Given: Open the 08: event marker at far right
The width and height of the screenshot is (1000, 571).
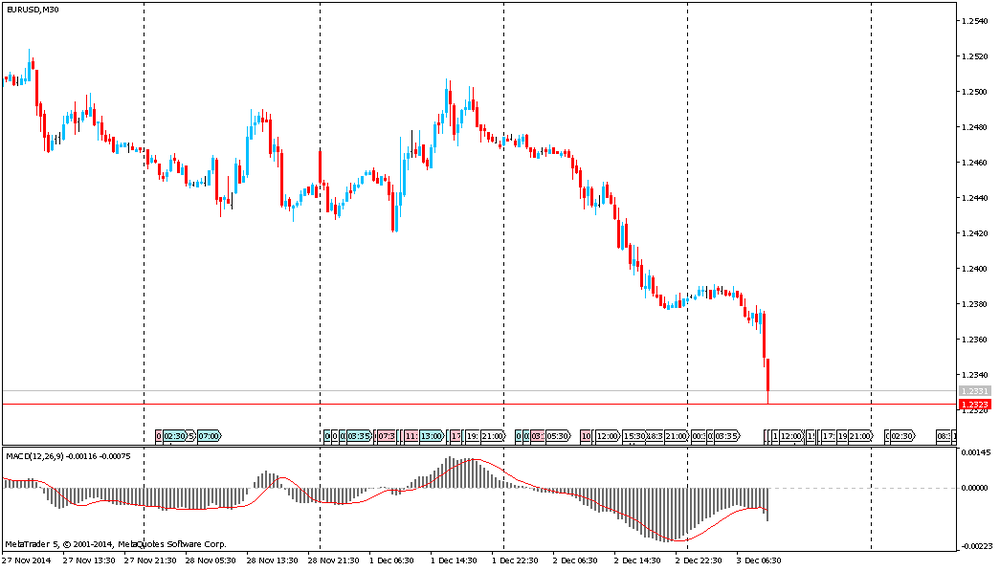Looking at the screenshot, I should coord(943,436).
